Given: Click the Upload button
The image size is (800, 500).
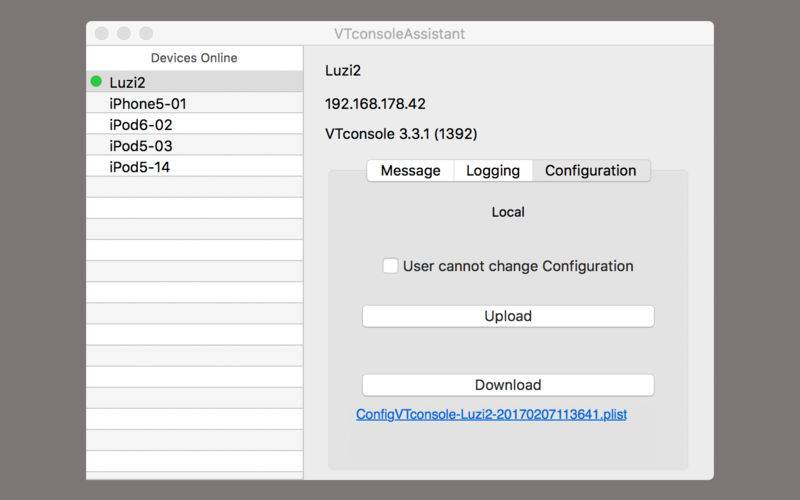Looking at the screenshot, I should (508, 316).
